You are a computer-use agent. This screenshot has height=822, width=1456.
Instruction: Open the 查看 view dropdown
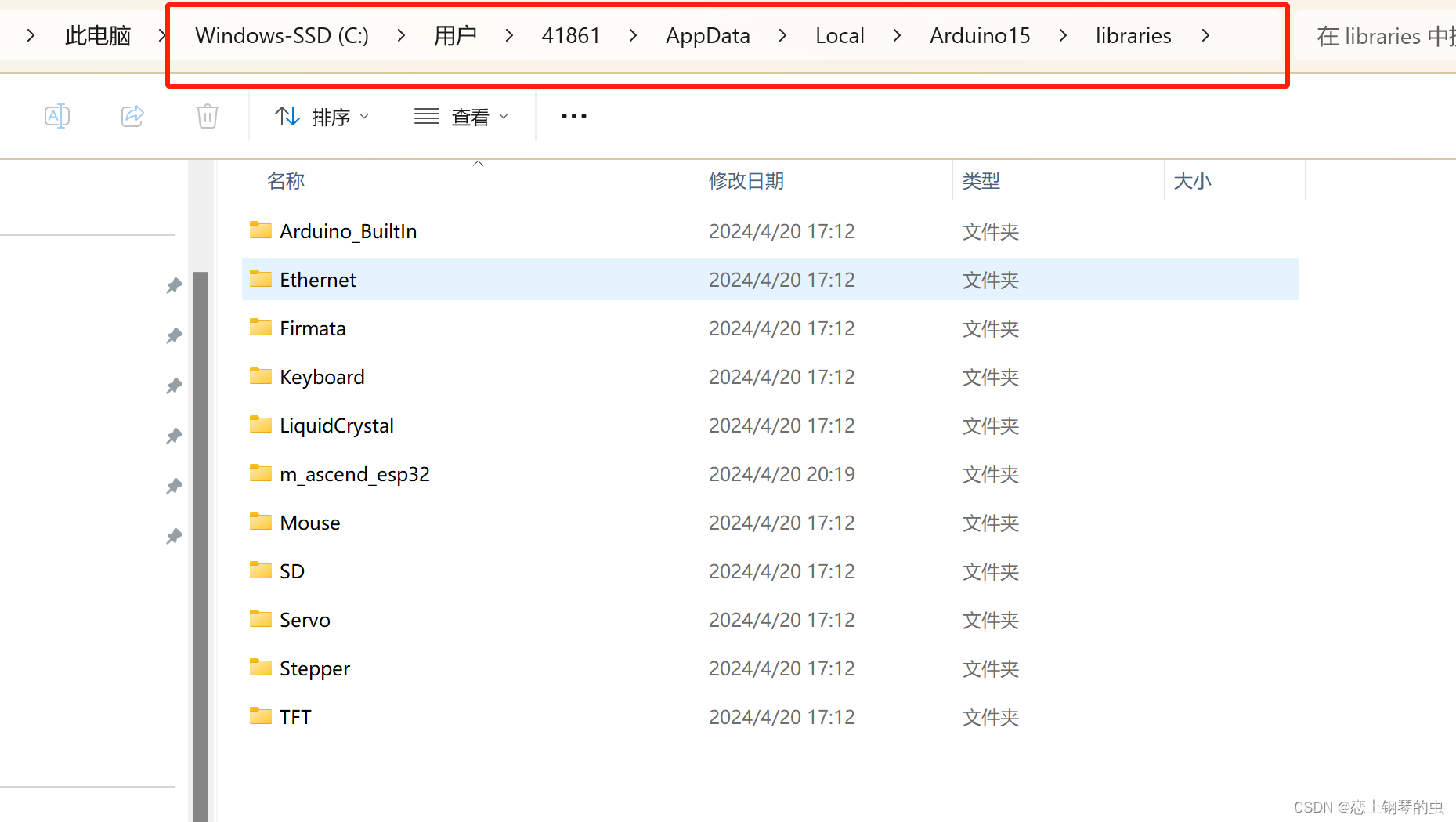[x=461, y=117]
